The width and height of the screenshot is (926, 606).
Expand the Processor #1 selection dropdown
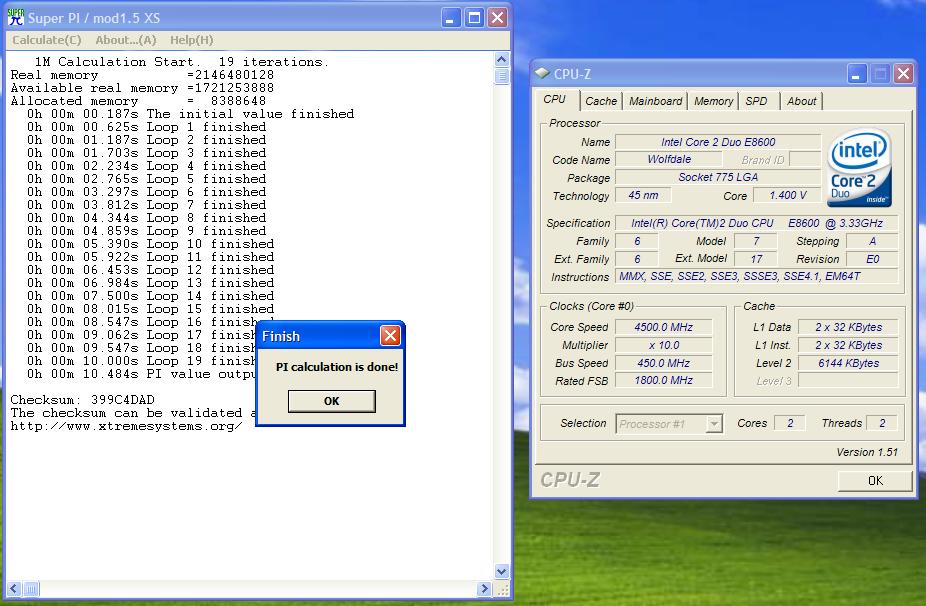[715, 423]
